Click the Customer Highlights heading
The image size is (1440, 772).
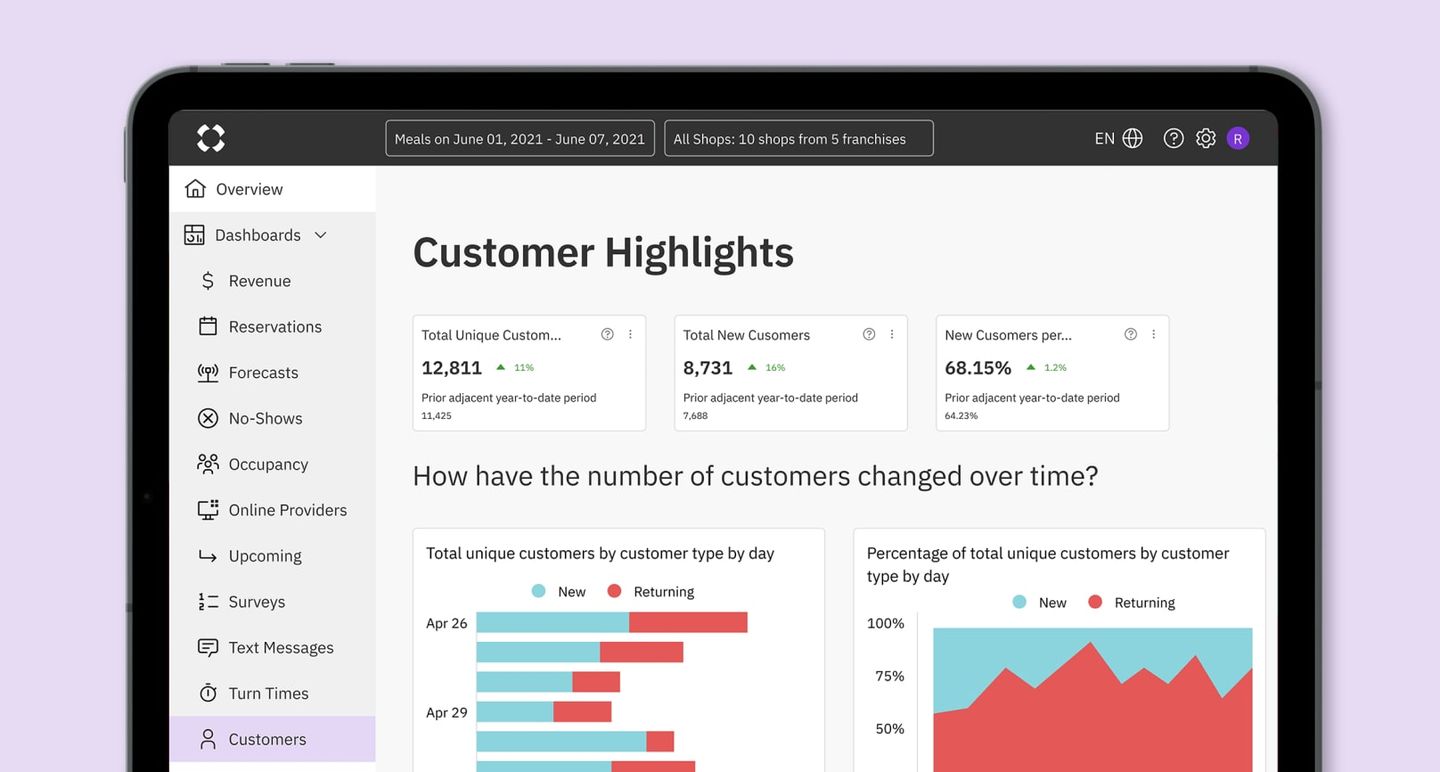(x=603, y=252)
